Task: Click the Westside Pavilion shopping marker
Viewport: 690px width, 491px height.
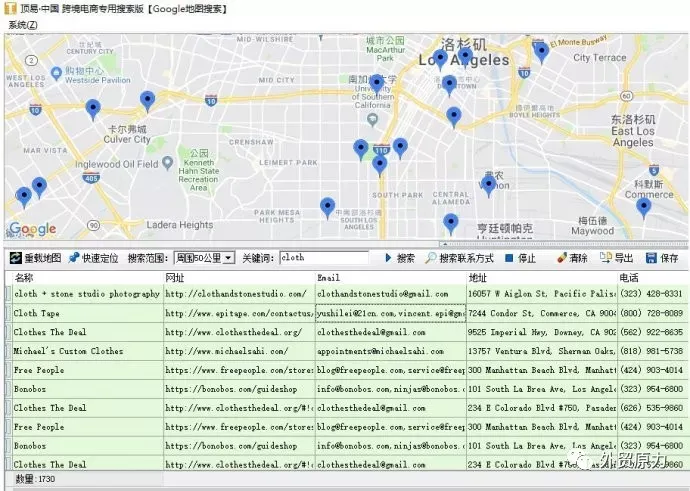Action: tap(56, 73)
